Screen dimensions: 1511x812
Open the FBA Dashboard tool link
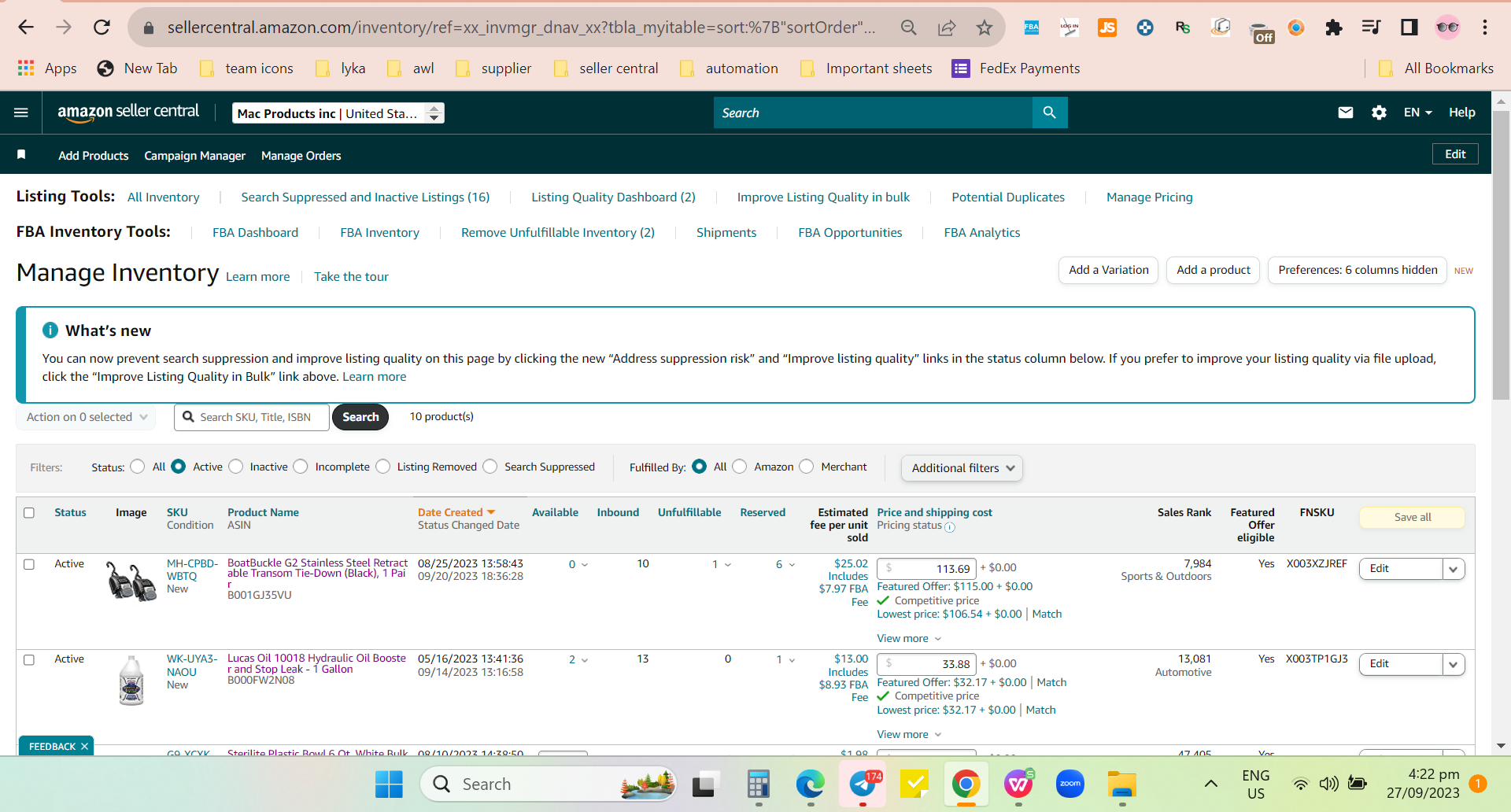[x=255, y=232]
